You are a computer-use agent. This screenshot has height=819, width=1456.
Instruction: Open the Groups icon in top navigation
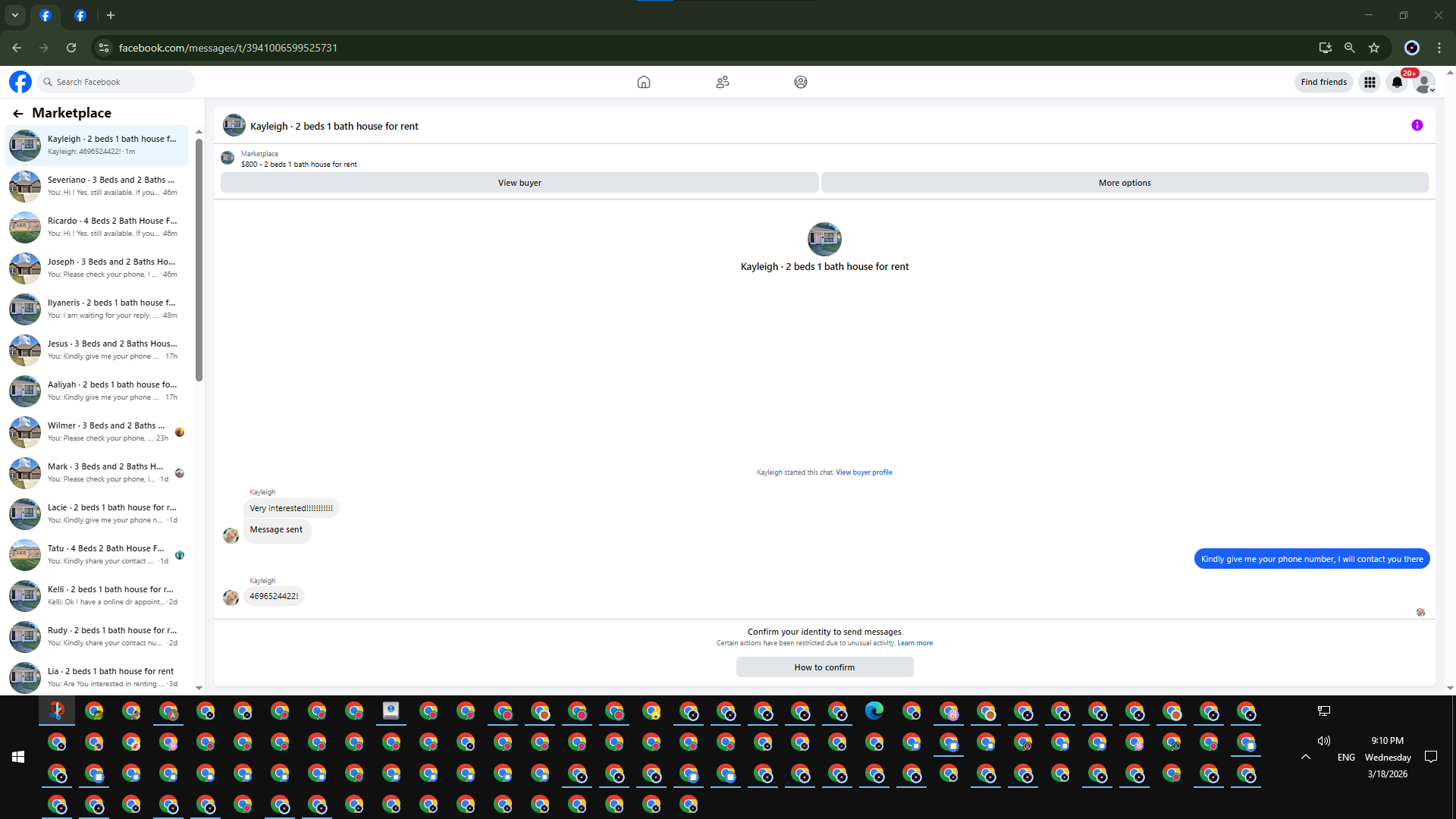(x=800, y=82)
